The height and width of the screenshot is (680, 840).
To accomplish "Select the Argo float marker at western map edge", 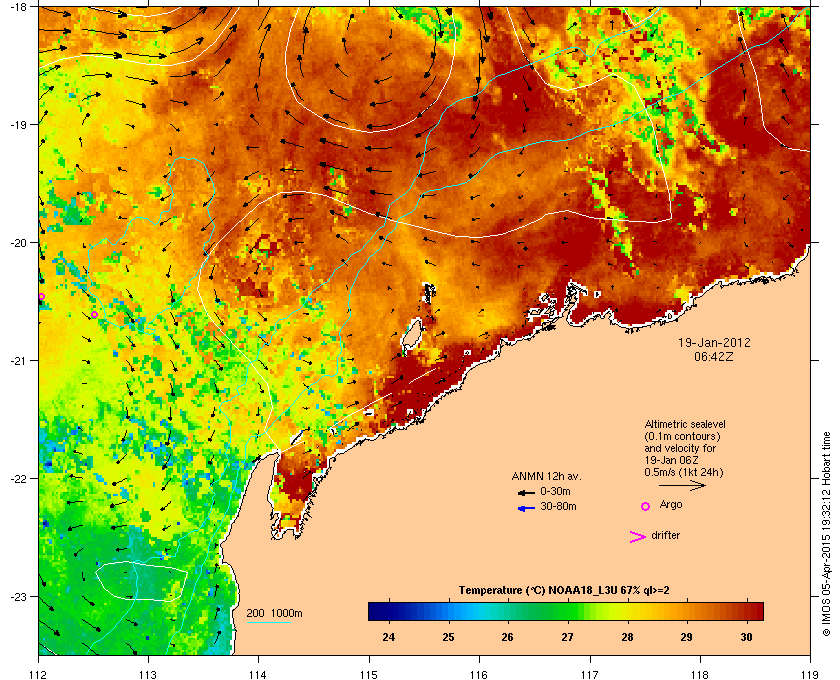I will coord(41,296).
